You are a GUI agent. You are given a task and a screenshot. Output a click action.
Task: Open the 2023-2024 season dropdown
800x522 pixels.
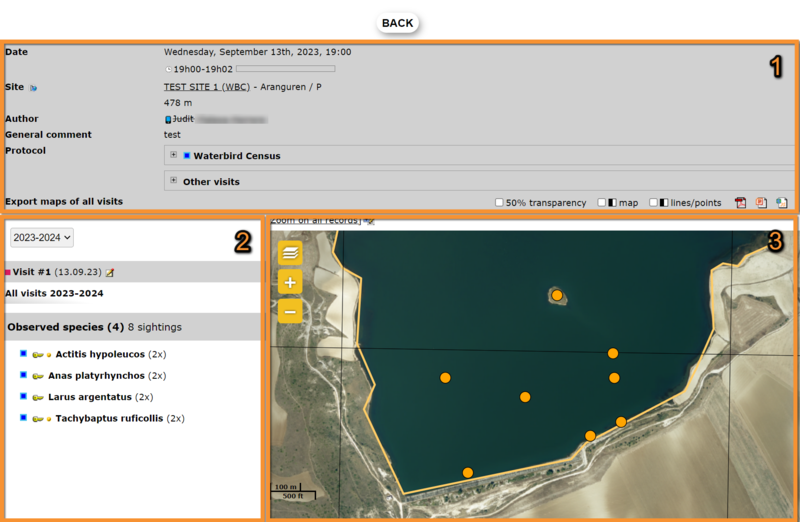pyautogui.click(x=42, y=238)
